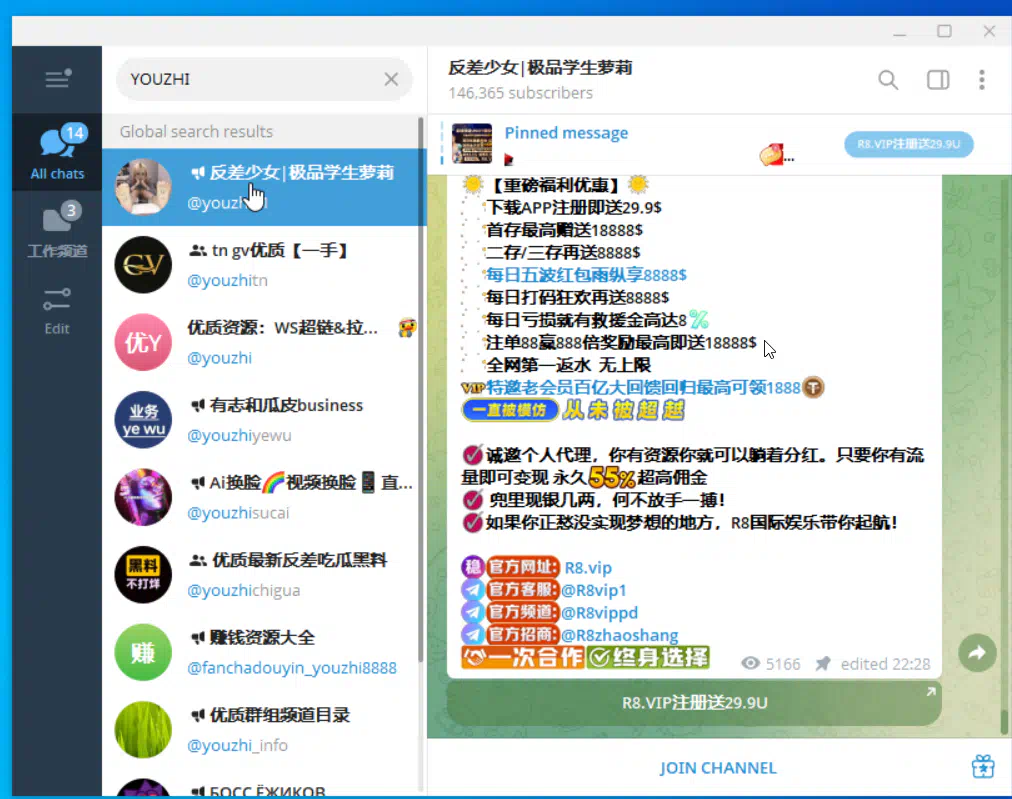This screenshot has width=1012, height=799.
Task: Click the JOIN CHANNEL button
Action: pyautogui.click(x=718, y=768)
